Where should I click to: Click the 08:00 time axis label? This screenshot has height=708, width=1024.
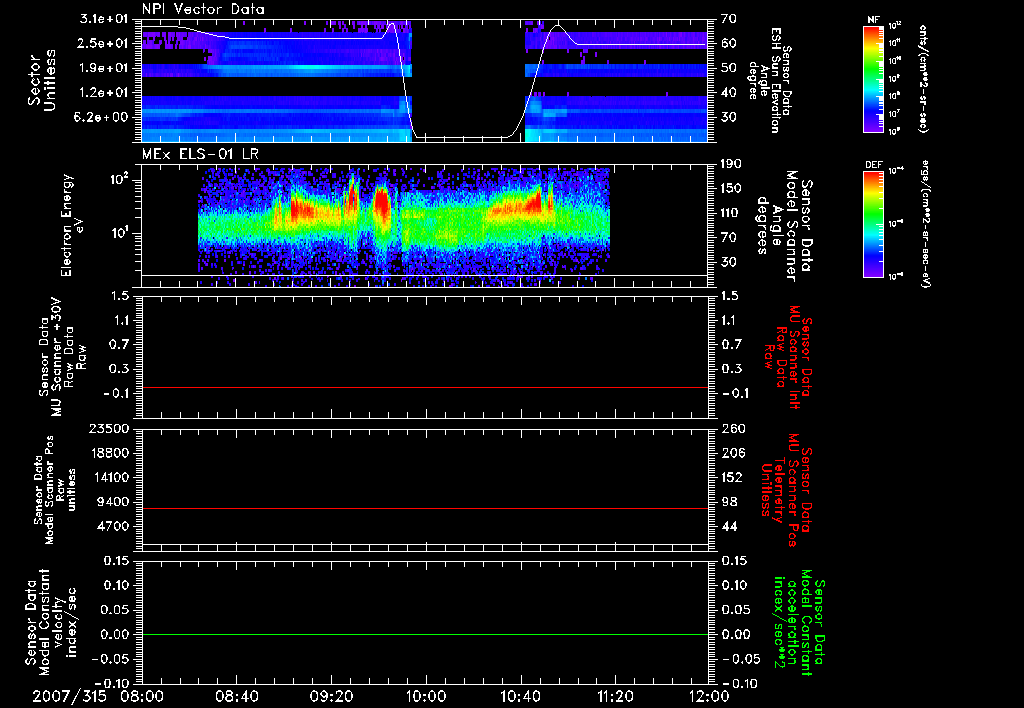coord(144,695)
